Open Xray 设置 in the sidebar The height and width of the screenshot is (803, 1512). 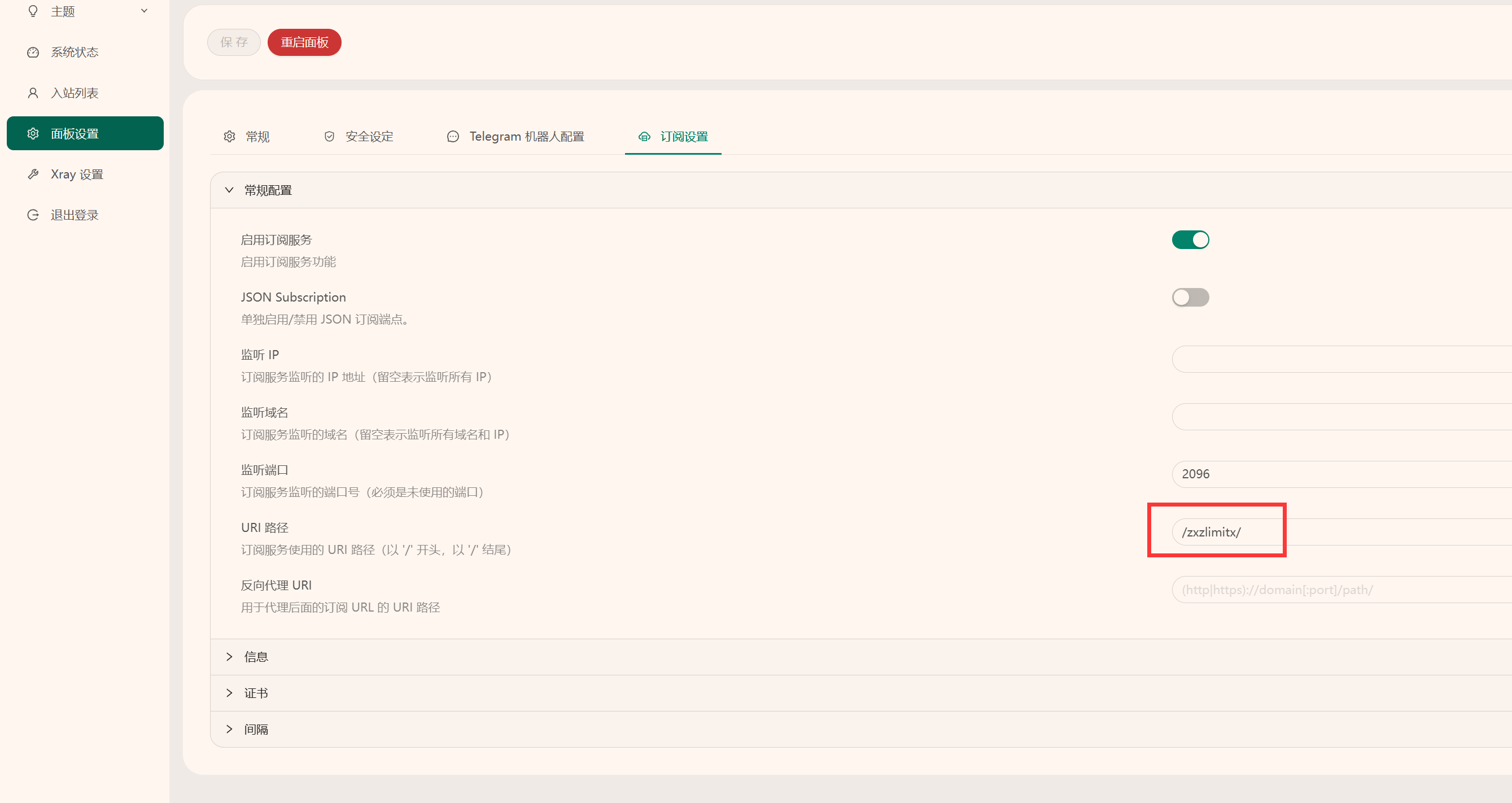click(x=85, y=174)
